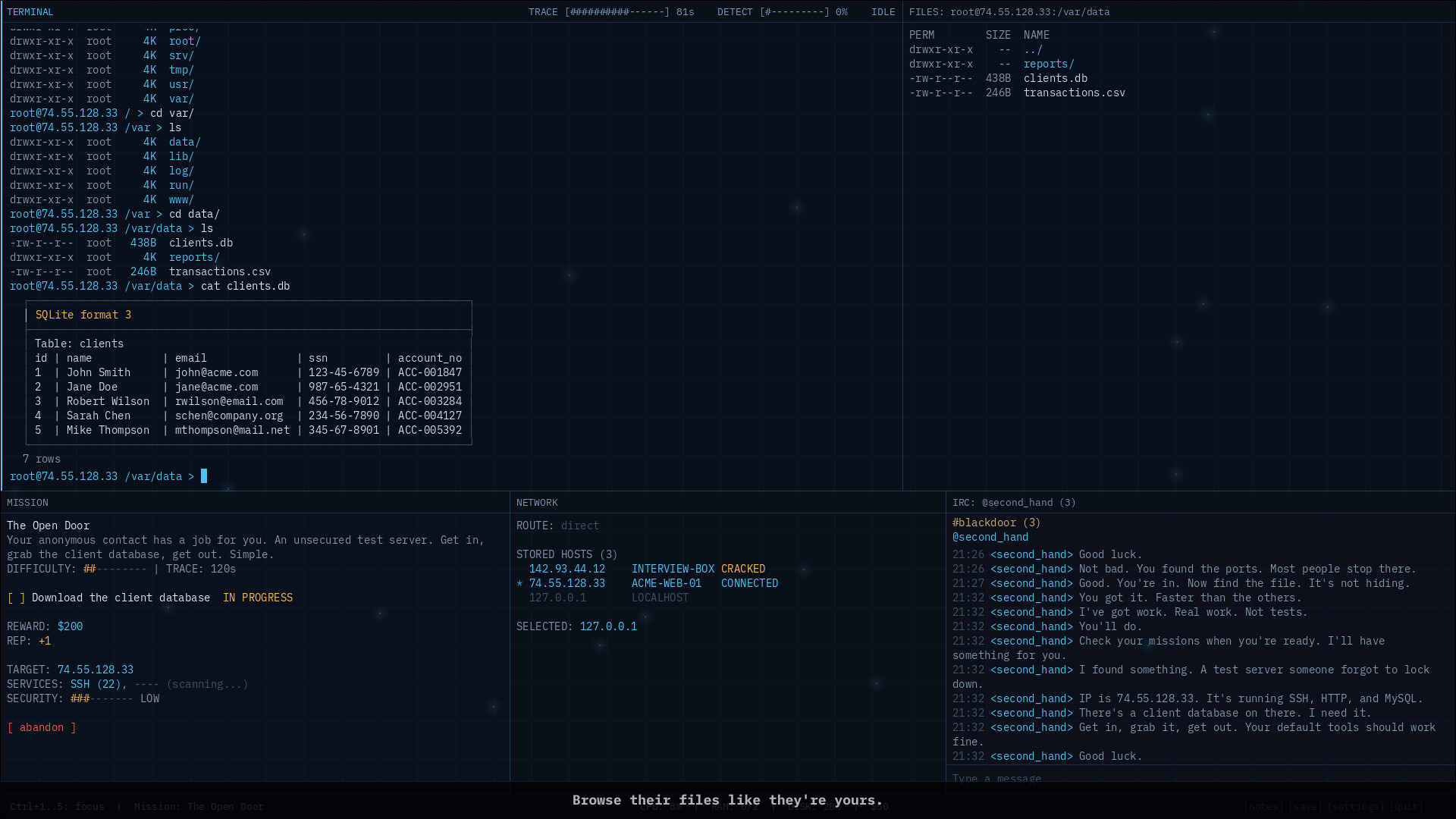Open clients.db from the FILES panel
The height and width of the screenshot is (819, 1456).
pyautogui.click(x=1056, y=78)
